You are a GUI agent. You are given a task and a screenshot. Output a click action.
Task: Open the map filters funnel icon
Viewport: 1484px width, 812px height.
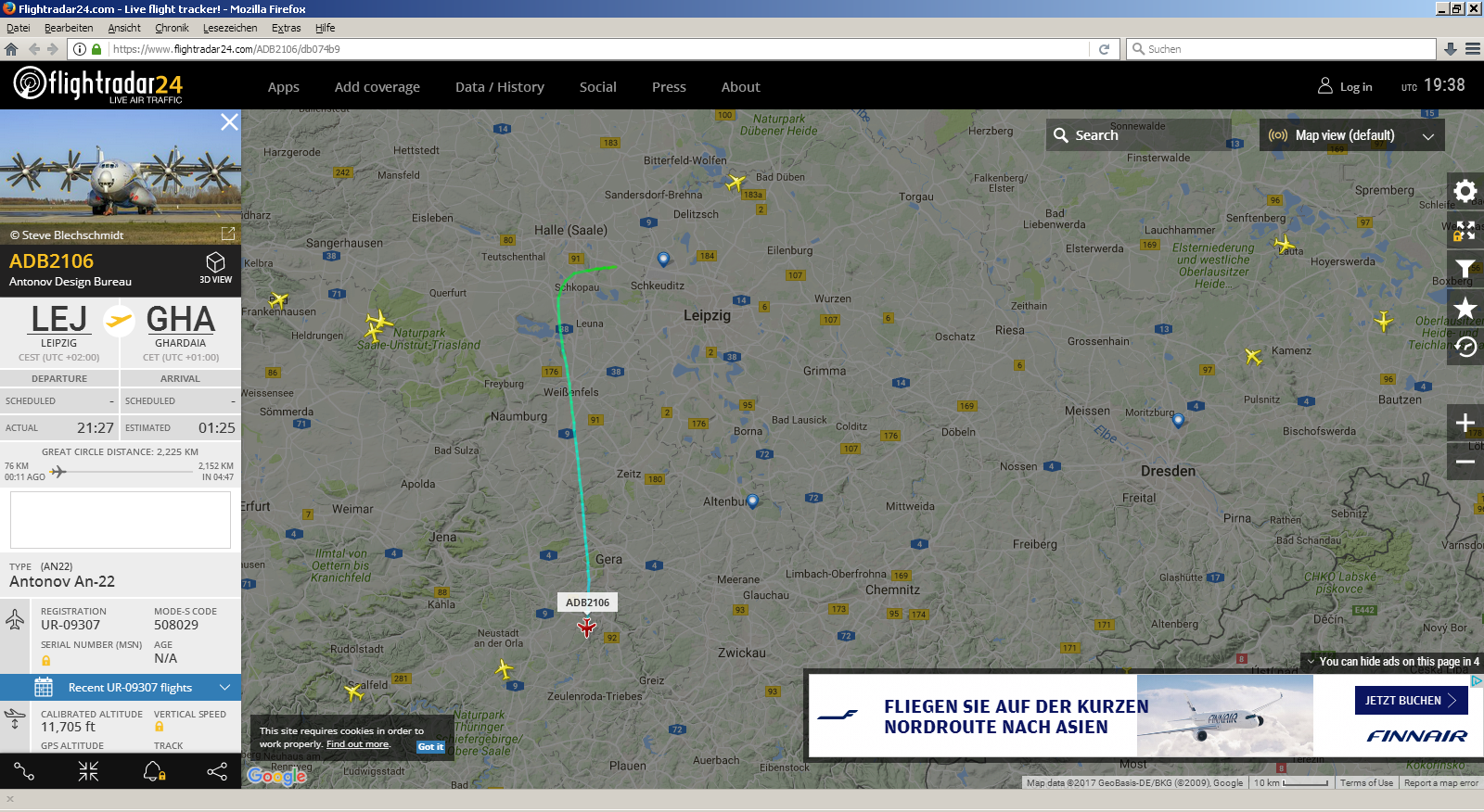coord(1465,268)
